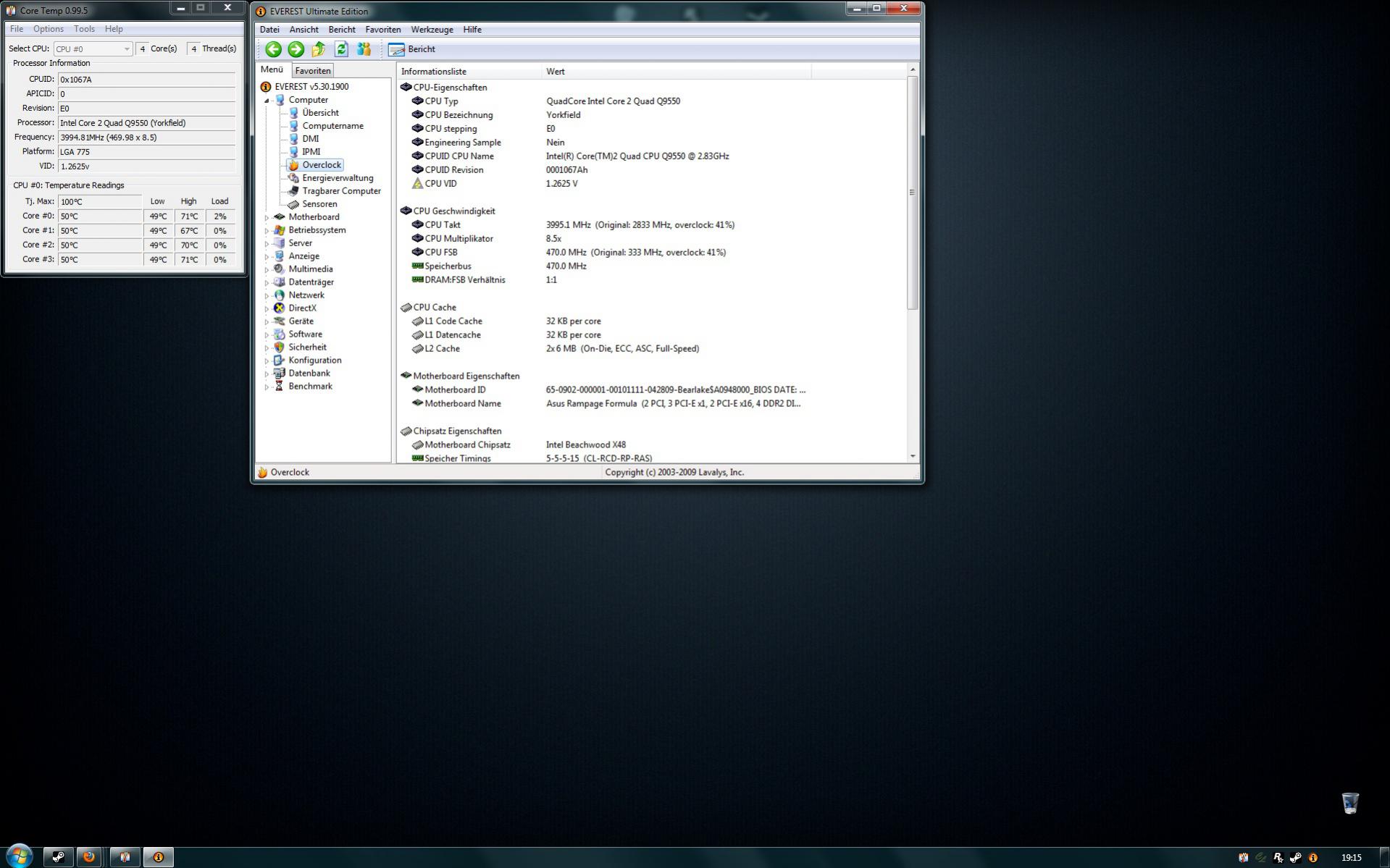The height and width of the screenshot is (868, 1390).
Task: Expand the Multimedia tree node
Action: (x=267, y=270)
